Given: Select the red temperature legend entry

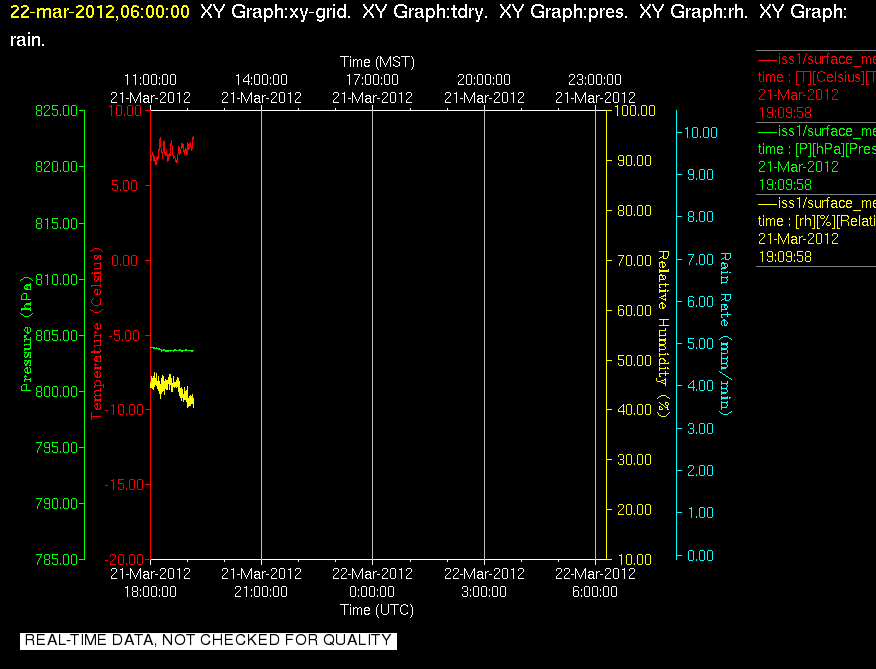Looking at the screenshot, I should [x=816, y=86].
